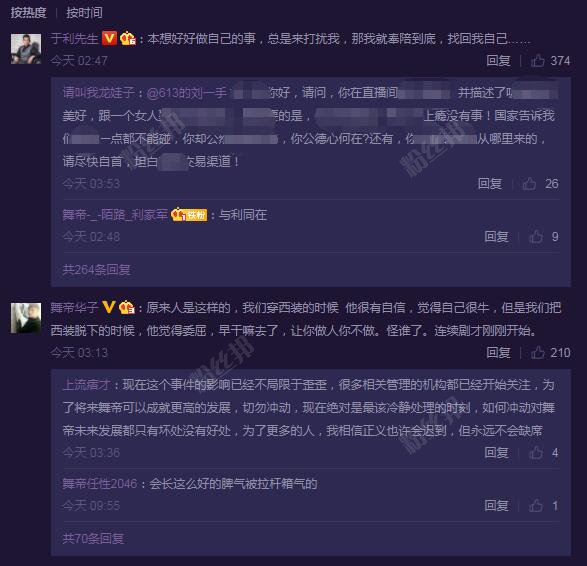Open 请叫我龙娃子's username link
Image resolution: width=587 pixels, height=566 pixels.
(x=99, y=93)
